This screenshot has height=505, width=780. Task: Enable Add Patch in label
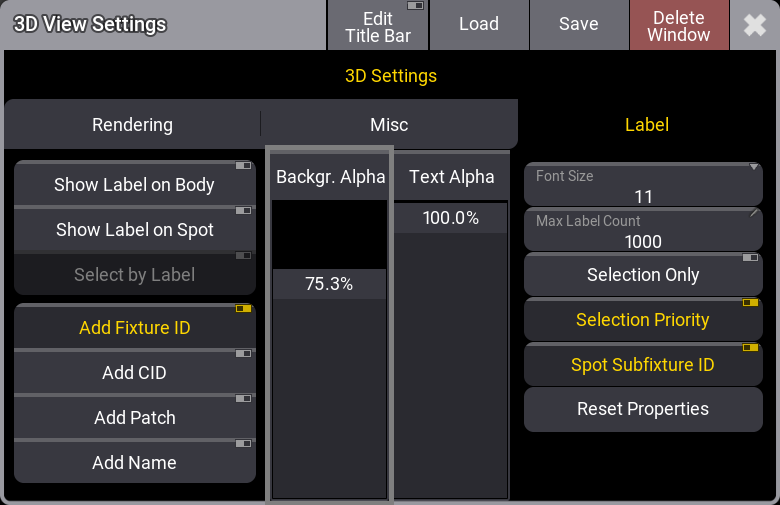click(x=135, y=418)
